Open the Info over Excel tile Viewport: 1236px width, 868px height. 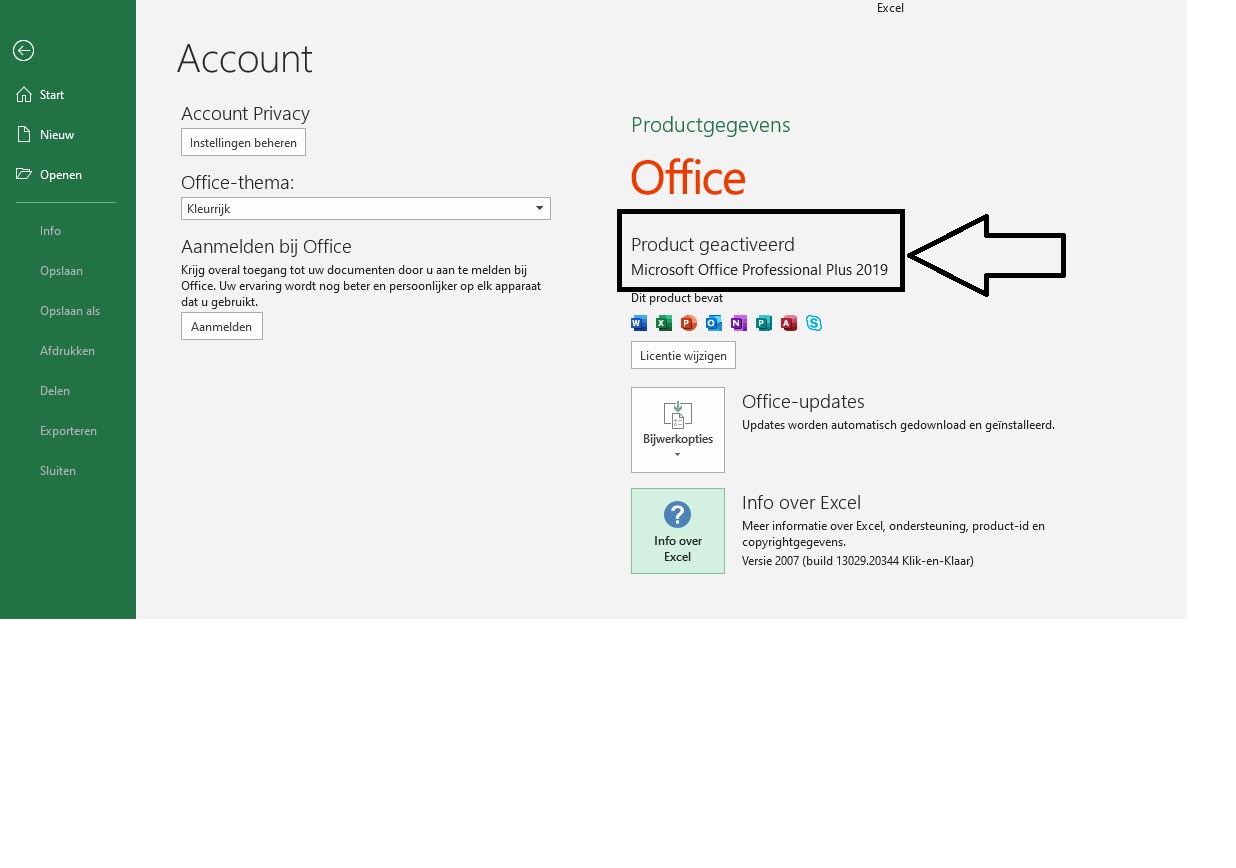click(678, 531)
